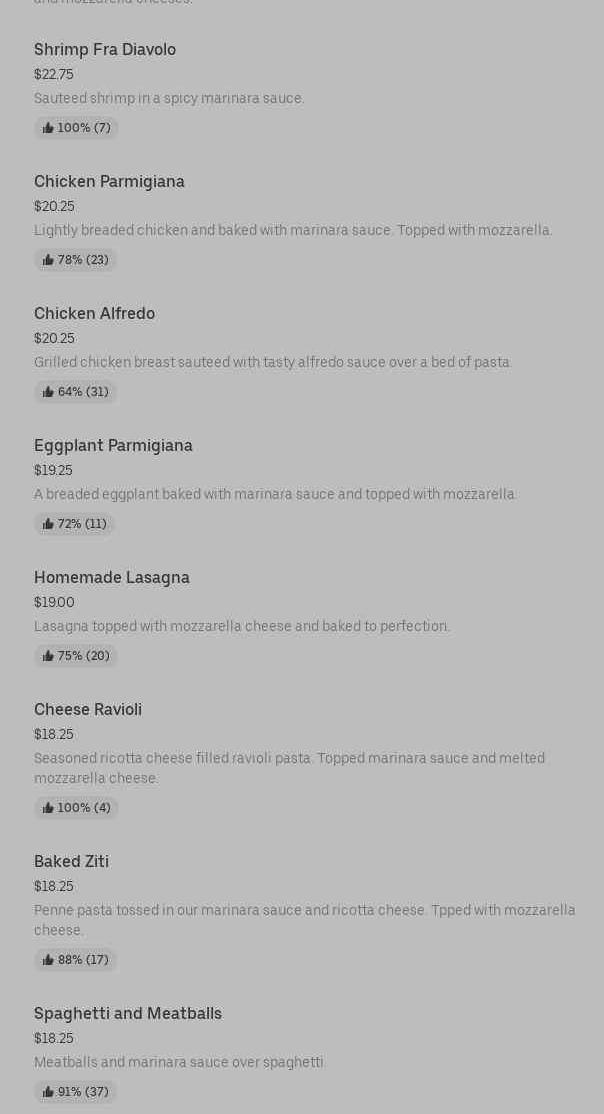Select the thumbs-up icon under Eggplant Parmigiana
Screen dimensions: 604x1114
coord(48,524)
